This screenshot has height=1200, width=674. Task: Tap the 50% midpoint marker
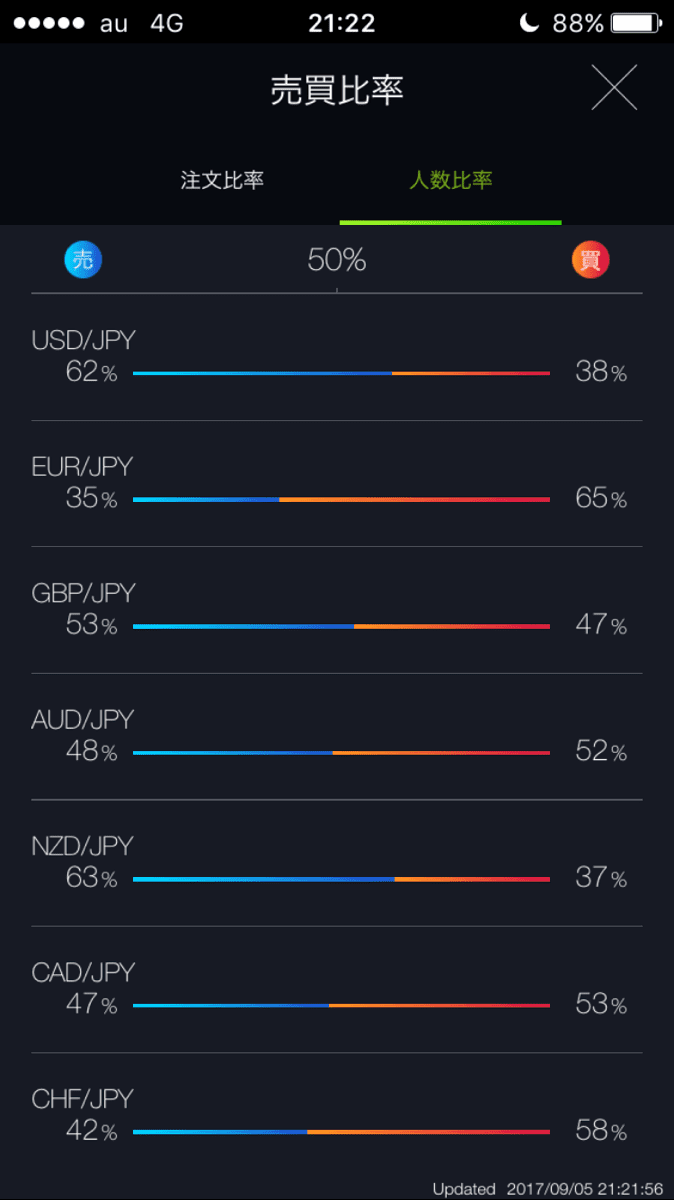point(337,260)
